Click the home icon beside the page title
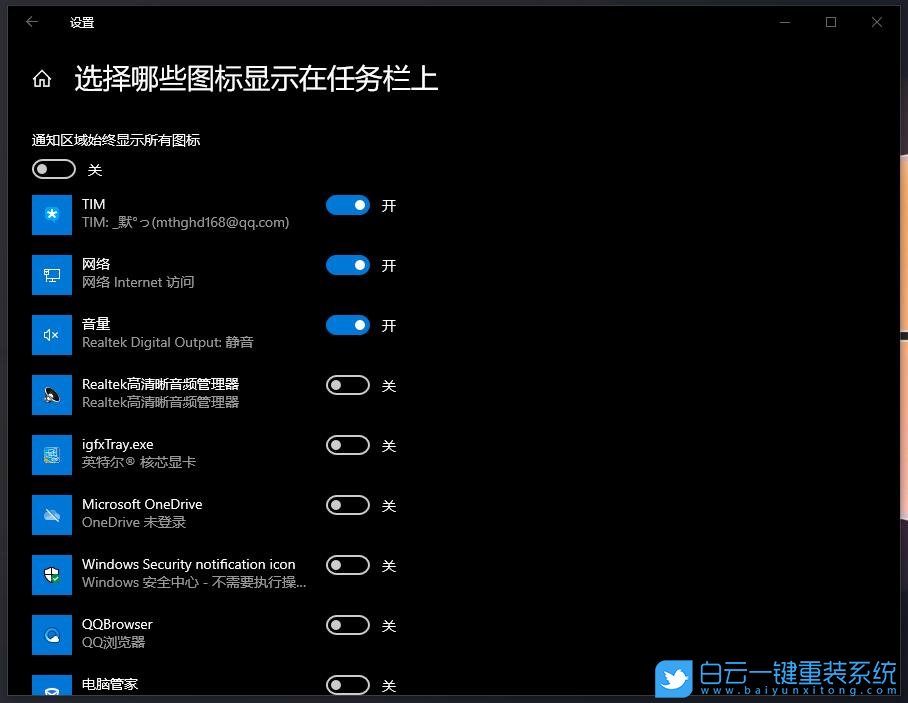This screenshot has height=703, width=908. [x=41, y=77]
